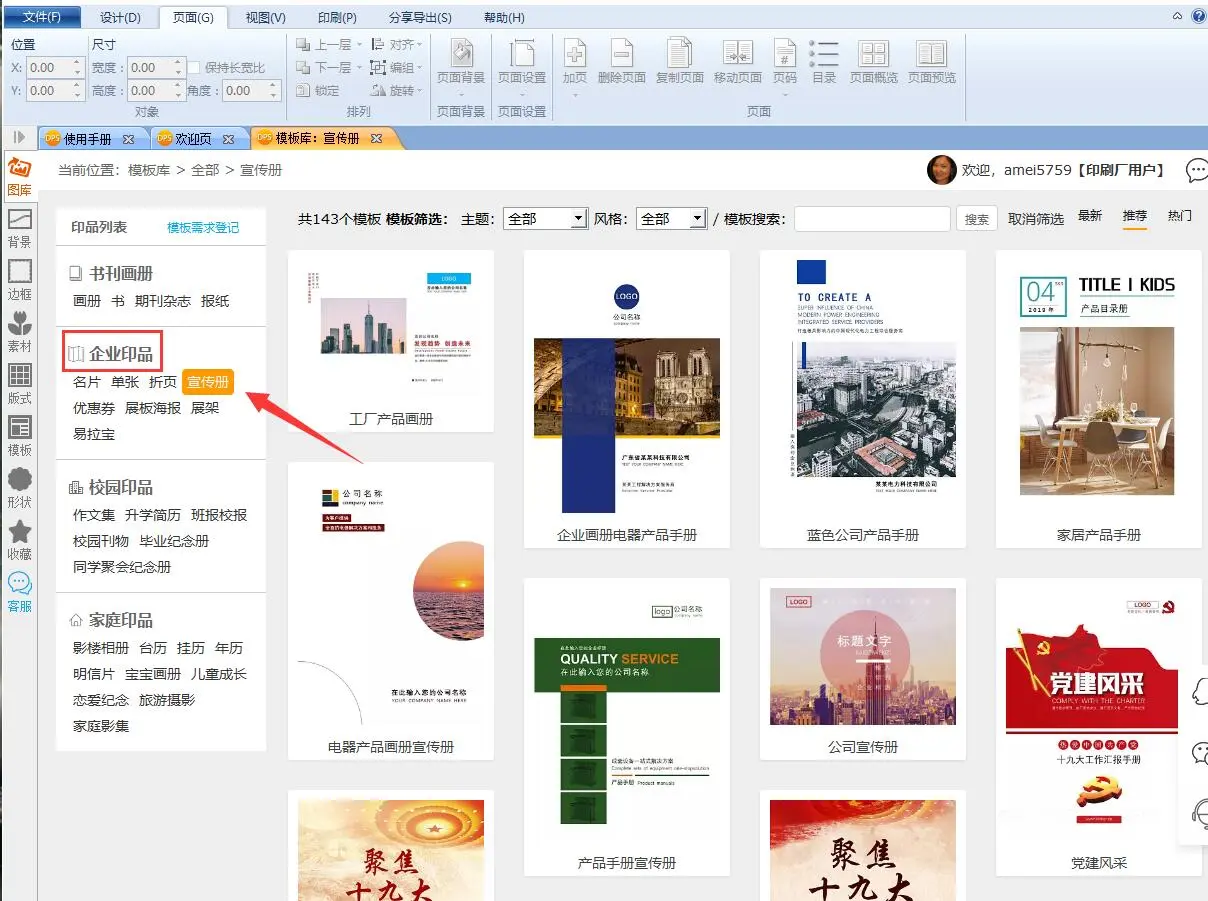1208x901 pixels.
Task: Switch to the 欢迎页 tab
Action: click(193, 139)
